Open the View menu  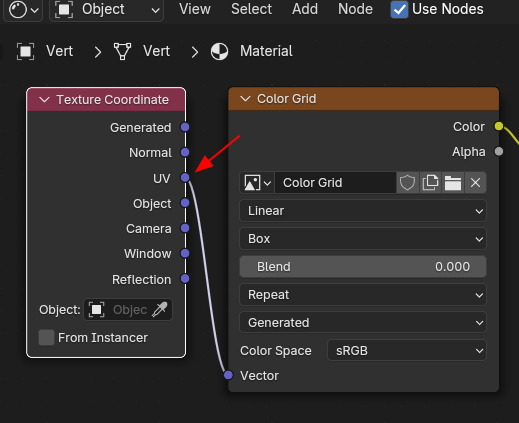pos(195,9)
